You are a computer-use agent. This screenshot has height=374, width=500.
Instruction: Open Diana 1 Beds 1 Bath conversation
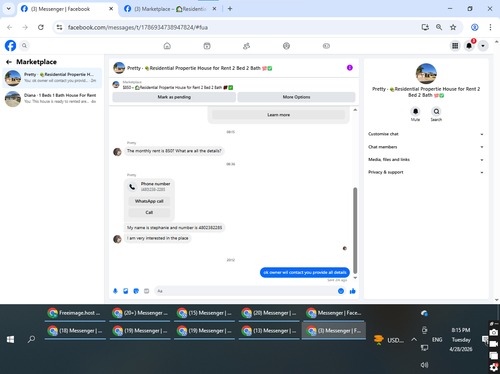tap(52, 99)
